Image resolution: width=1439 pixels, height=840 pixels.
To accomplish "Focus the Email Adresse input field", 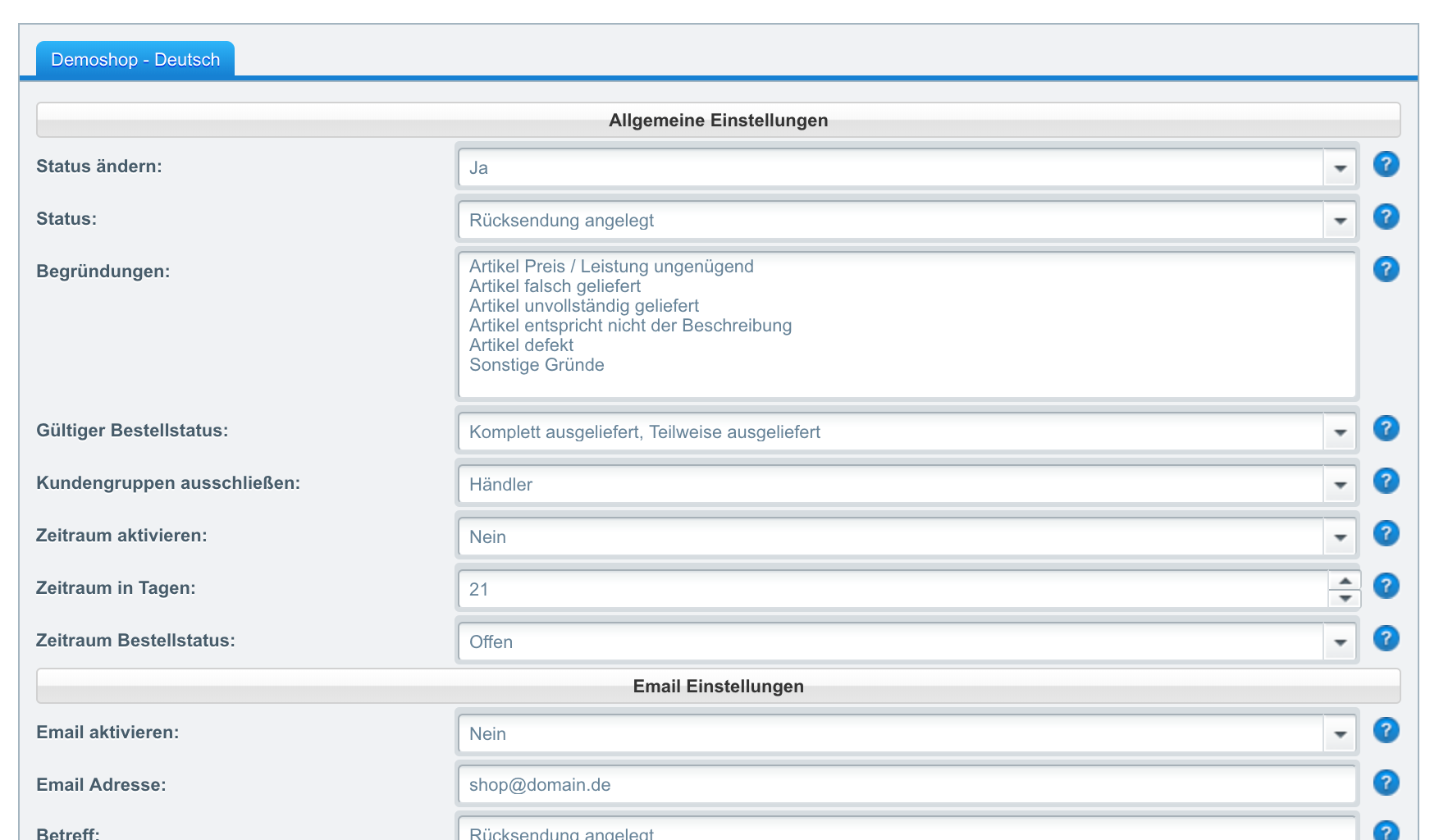I will point(907,785).
